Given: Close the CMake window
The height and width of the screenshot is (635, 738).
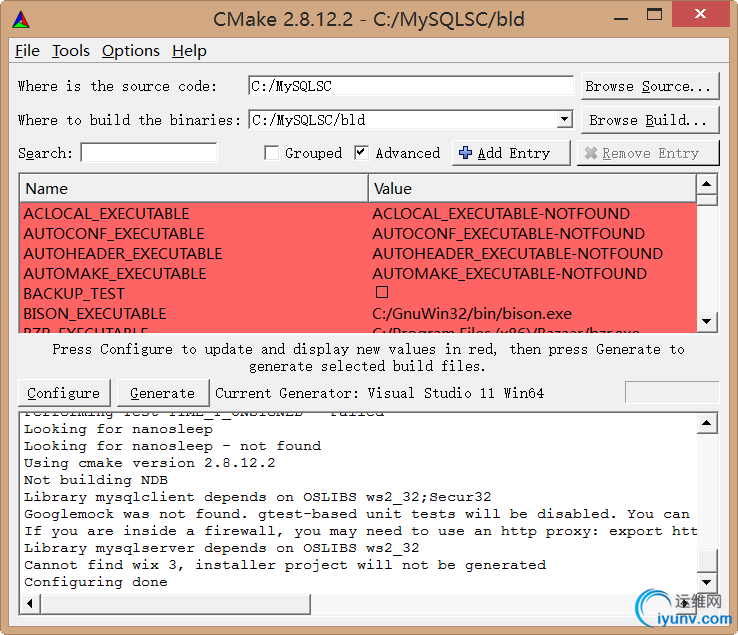Looking at the screenshot, I should tap(700, 14).
